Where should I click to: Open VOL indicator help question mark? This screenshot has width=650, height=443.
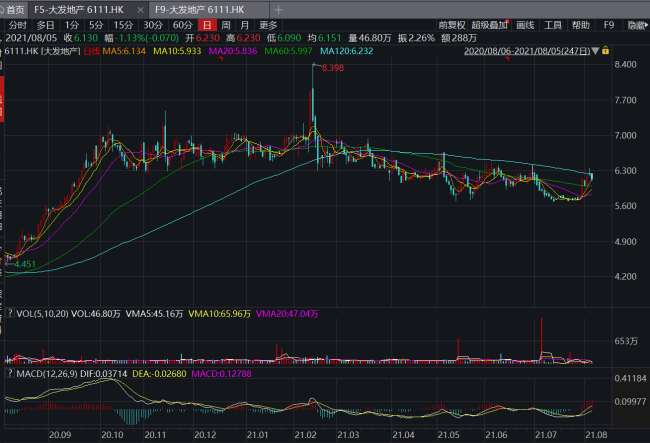pos(10,313)
